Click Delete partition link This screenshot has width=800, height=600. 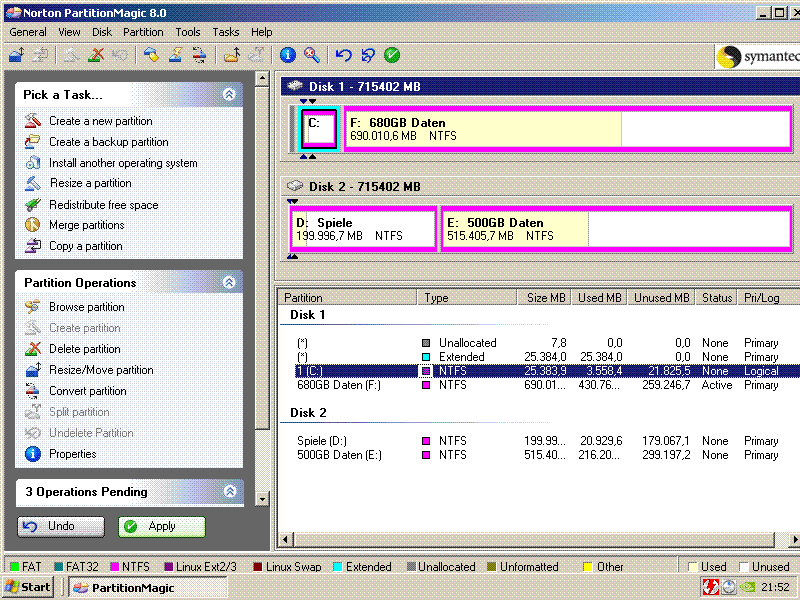pos(85,349)
